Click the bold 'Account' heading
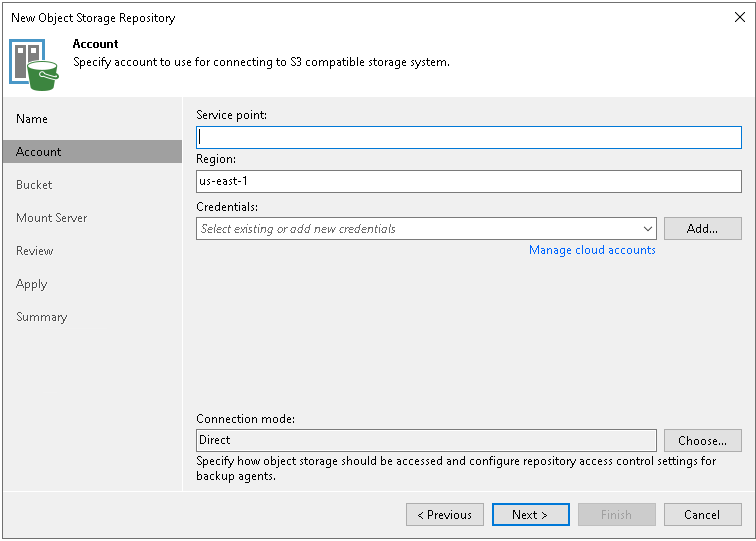756x541 pixels. (x=95, y=44)
